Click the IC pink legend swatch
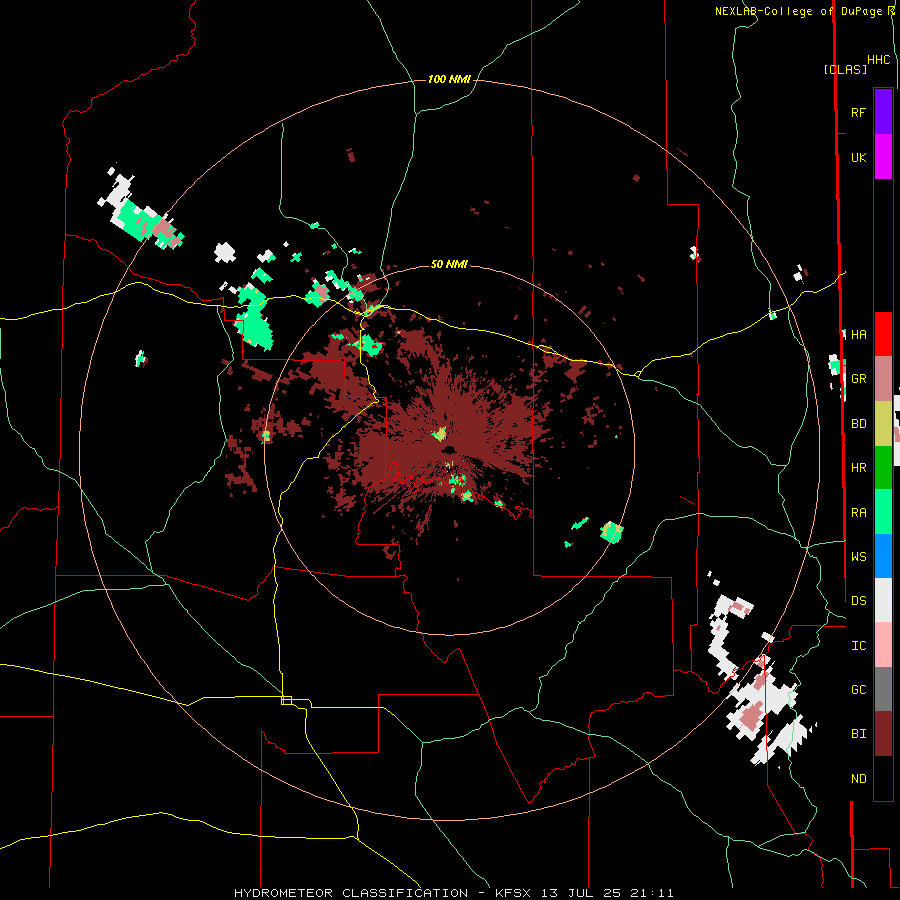The width and height of the screenshot is (900, 900). point(883,645)
